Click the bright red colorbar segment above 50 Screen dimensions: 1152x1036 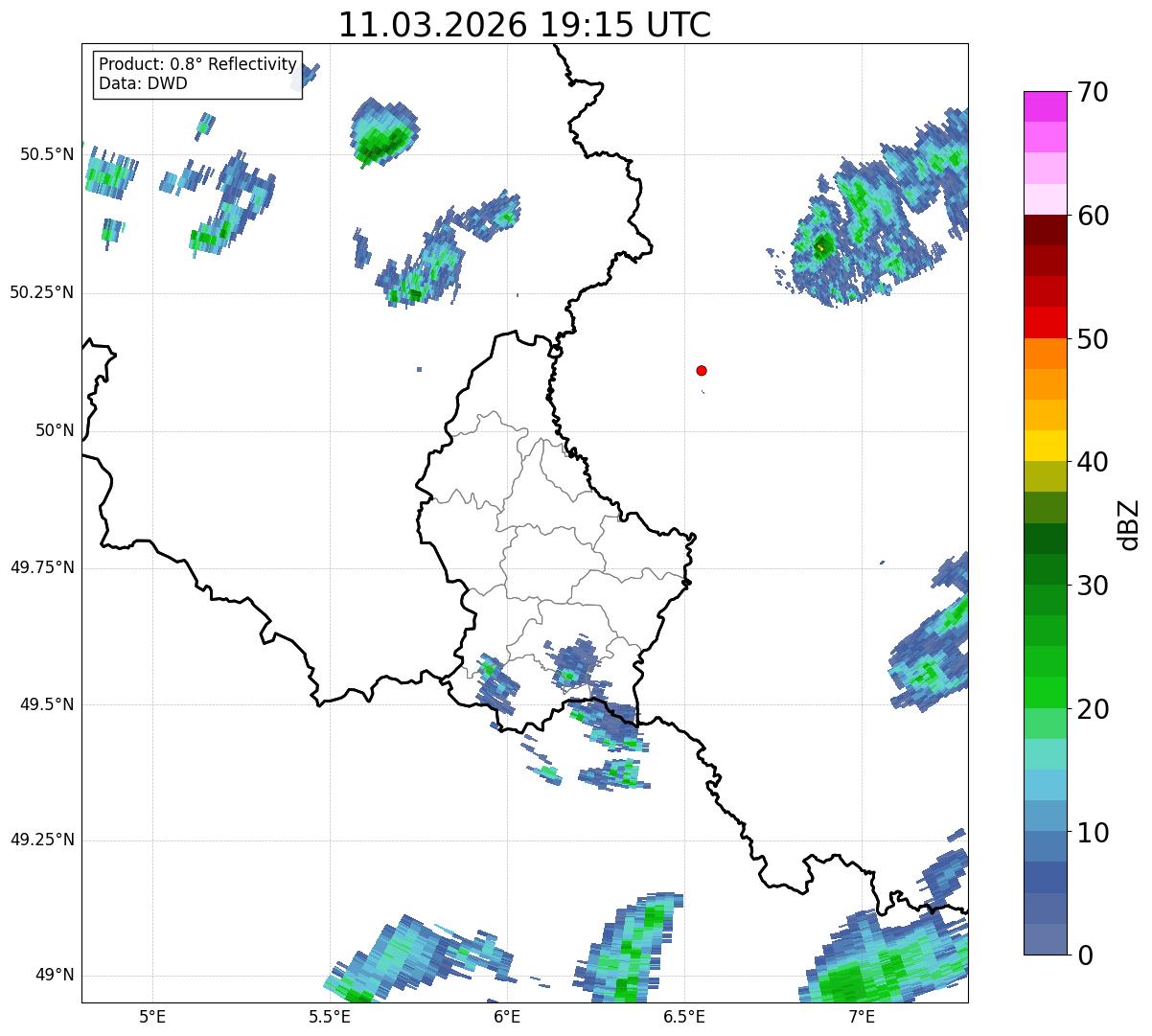pos(1045,322)
